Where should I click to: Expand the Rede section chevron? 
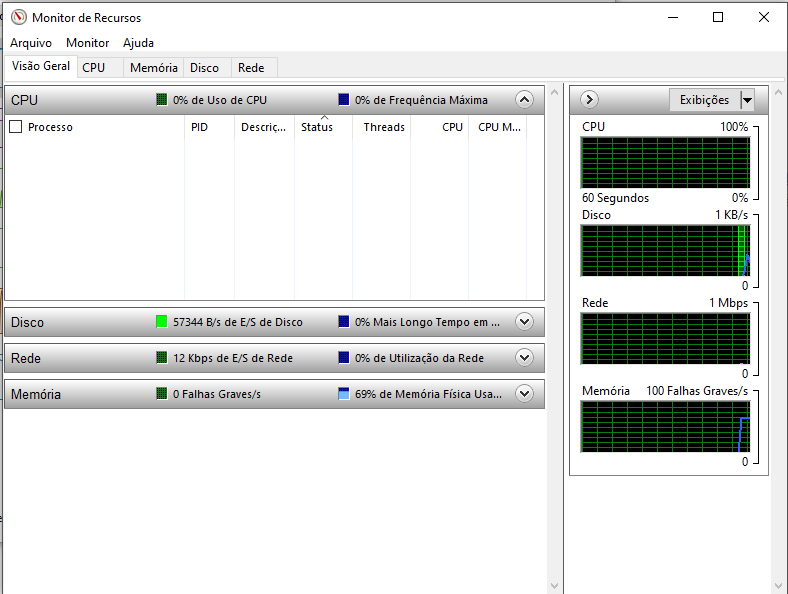pos(524,358)
